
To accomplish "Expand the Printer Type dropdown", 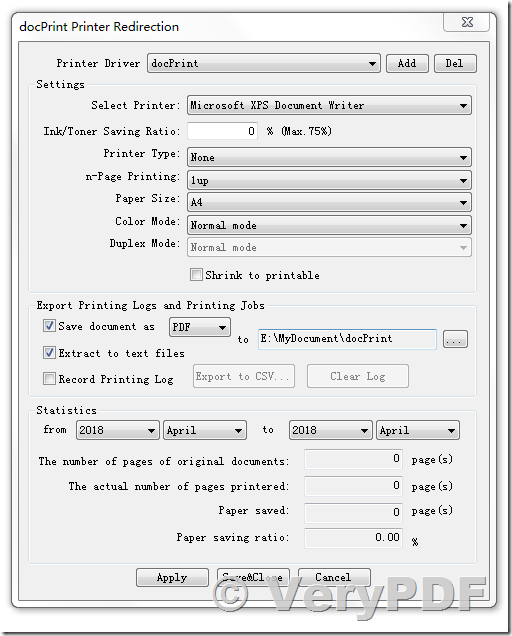I will (x=329, y=157).
